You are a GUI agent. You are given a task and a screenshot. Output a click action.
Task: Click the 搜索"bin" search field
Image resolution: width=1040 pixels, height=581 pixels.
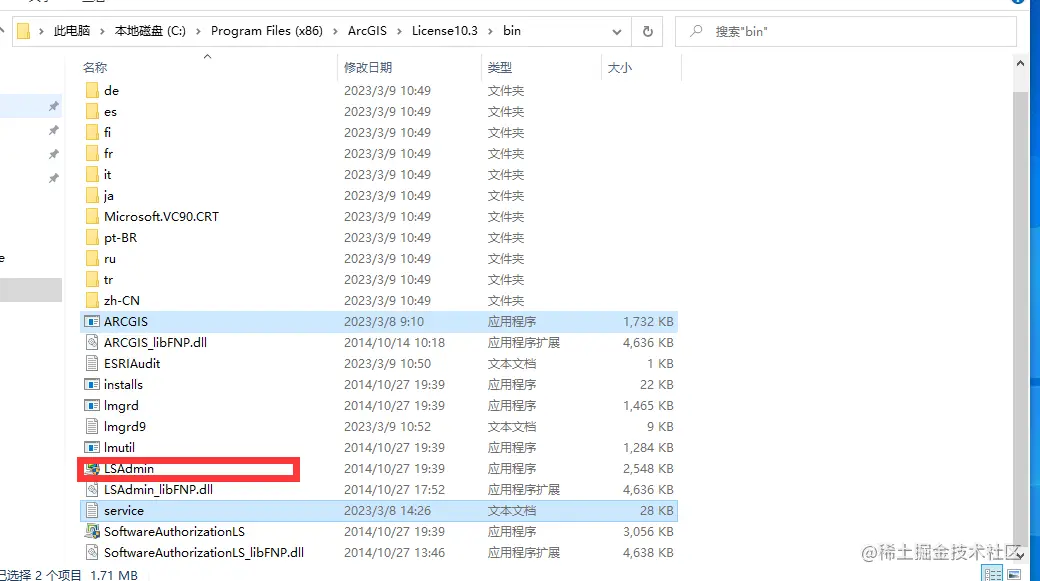(846, 31)
